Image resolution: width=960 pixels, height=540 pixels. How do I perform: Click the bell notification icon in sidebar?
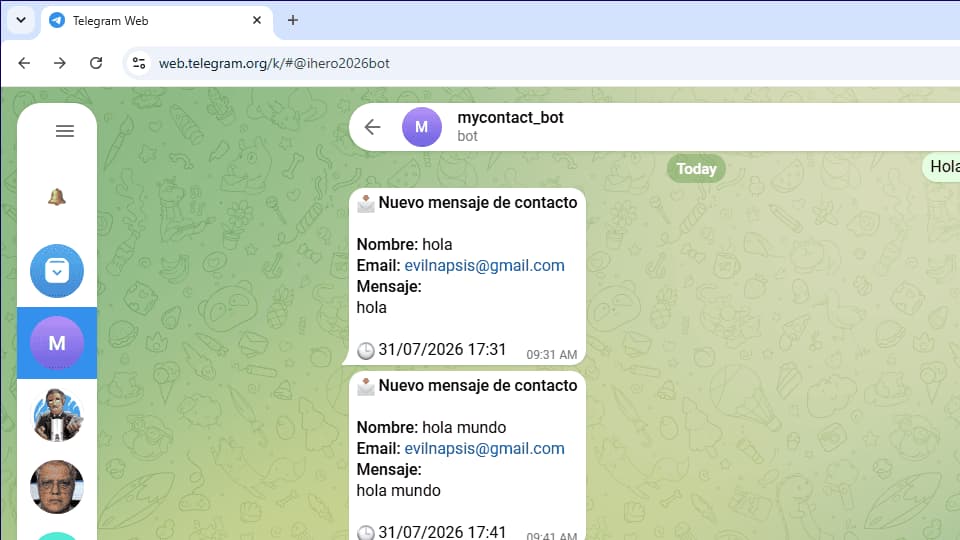coord(57,197)
